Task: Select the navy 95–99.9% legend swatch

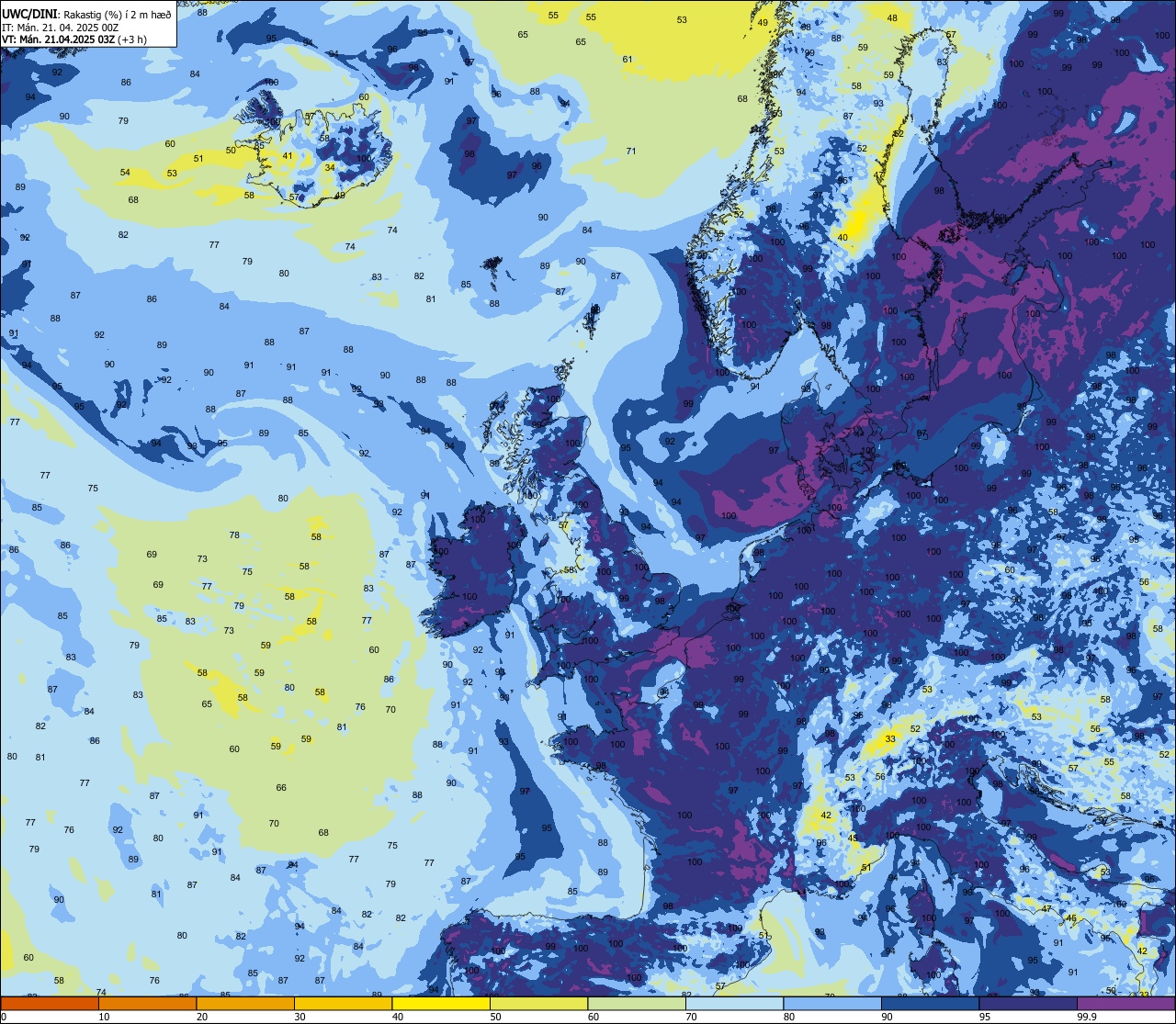Action: (1028, 1003)
